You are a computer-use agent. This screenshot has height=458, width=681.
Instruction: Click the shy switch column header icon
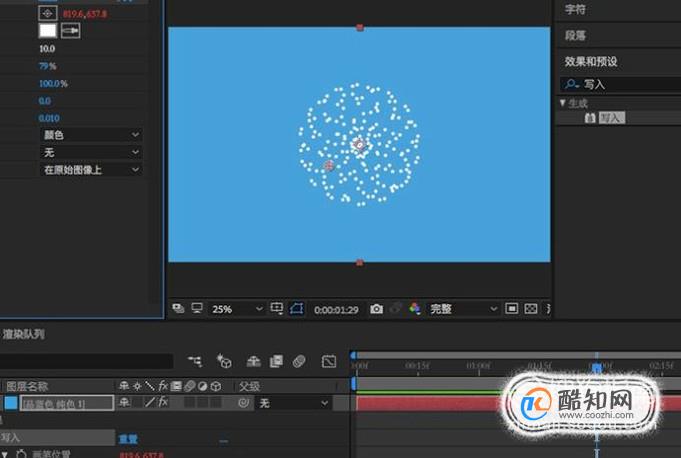[x=124, y=386]
